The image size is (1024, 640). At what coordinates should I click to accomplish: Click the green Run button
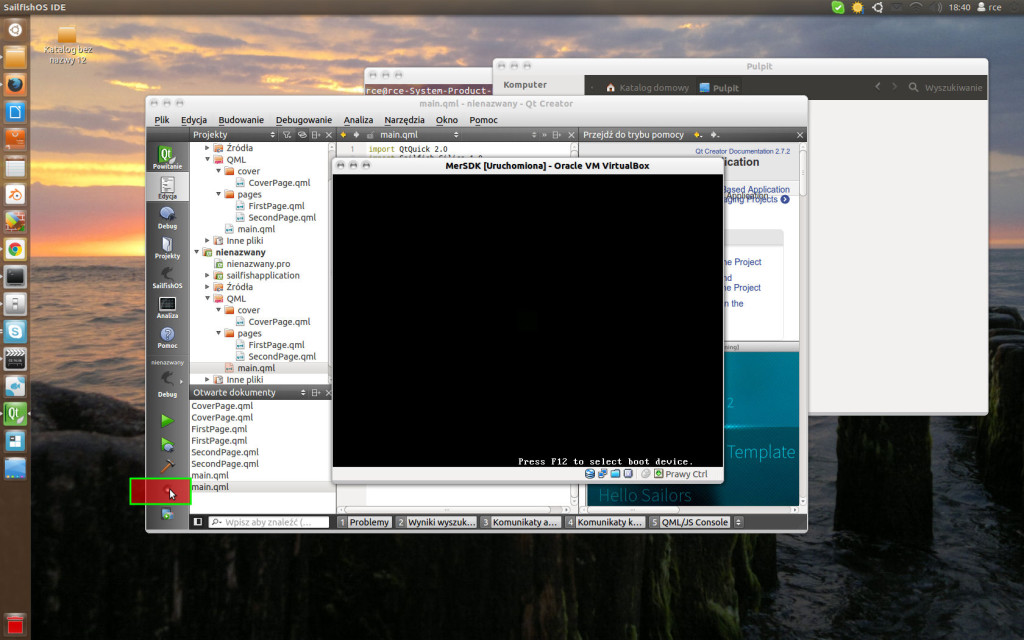point(167,421)
